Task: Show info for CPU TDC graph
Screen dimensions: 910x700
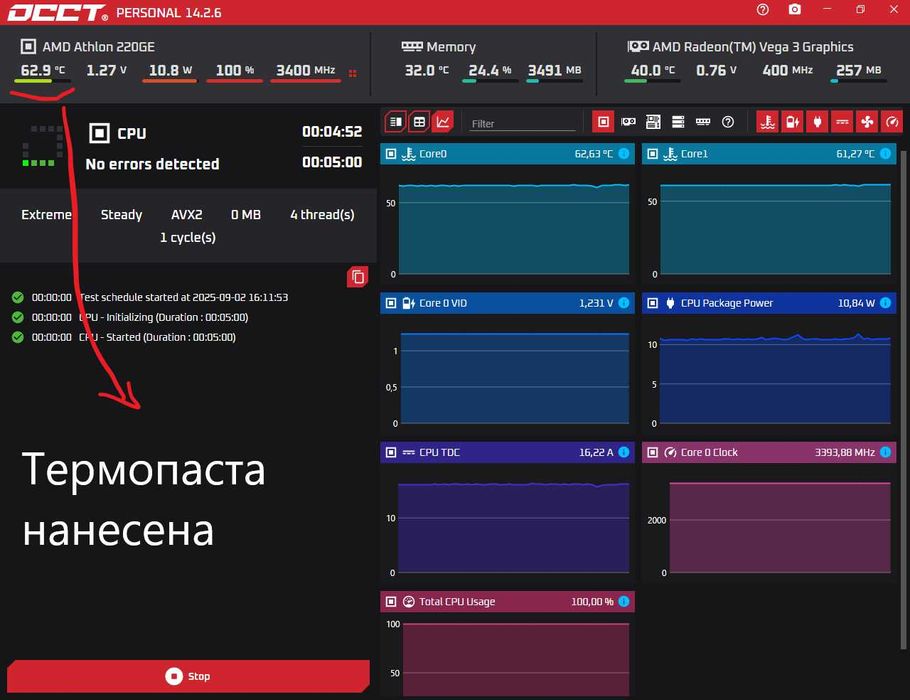Action: (624, 452)
